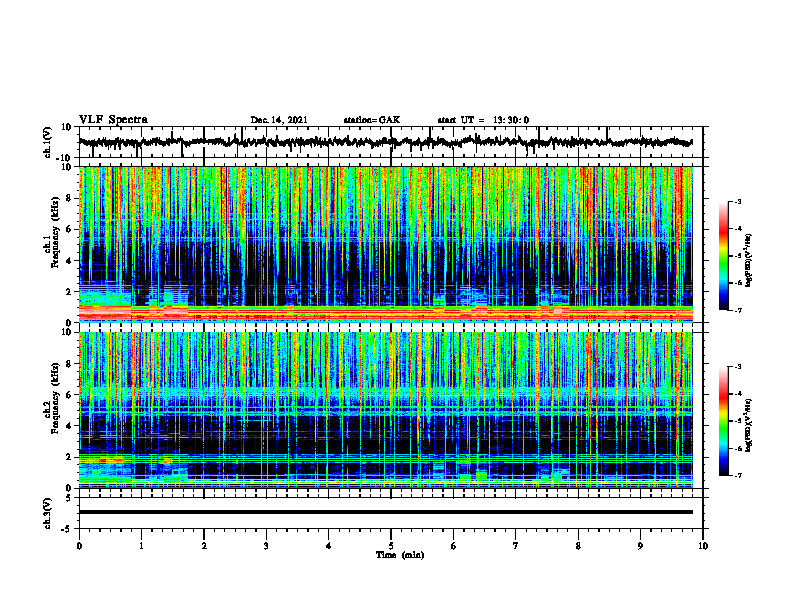Click the "-7" tick on the ch.2 colorbar
Screen dimensions: 792x612
click(738, 475)
